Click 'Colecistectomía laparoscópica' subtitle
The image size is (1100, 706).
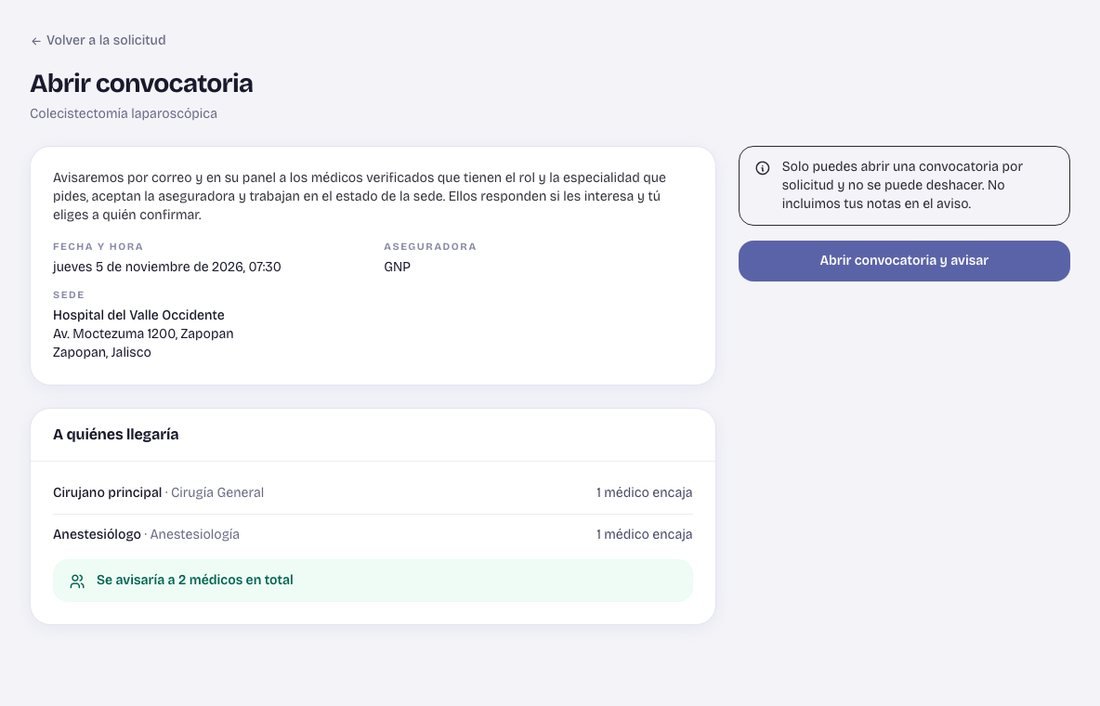pos(123,114)
